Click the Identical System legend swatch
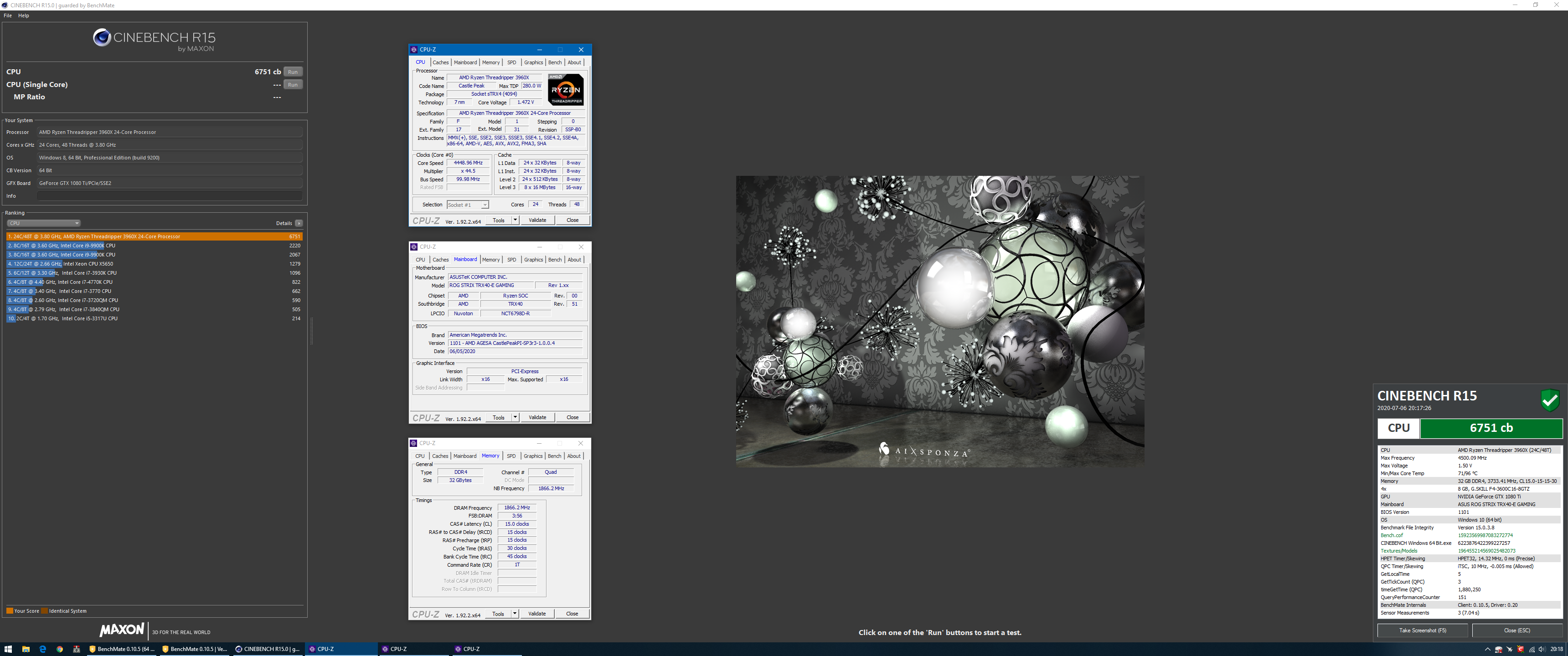1568x656 pixels. (x=44, y=611)
